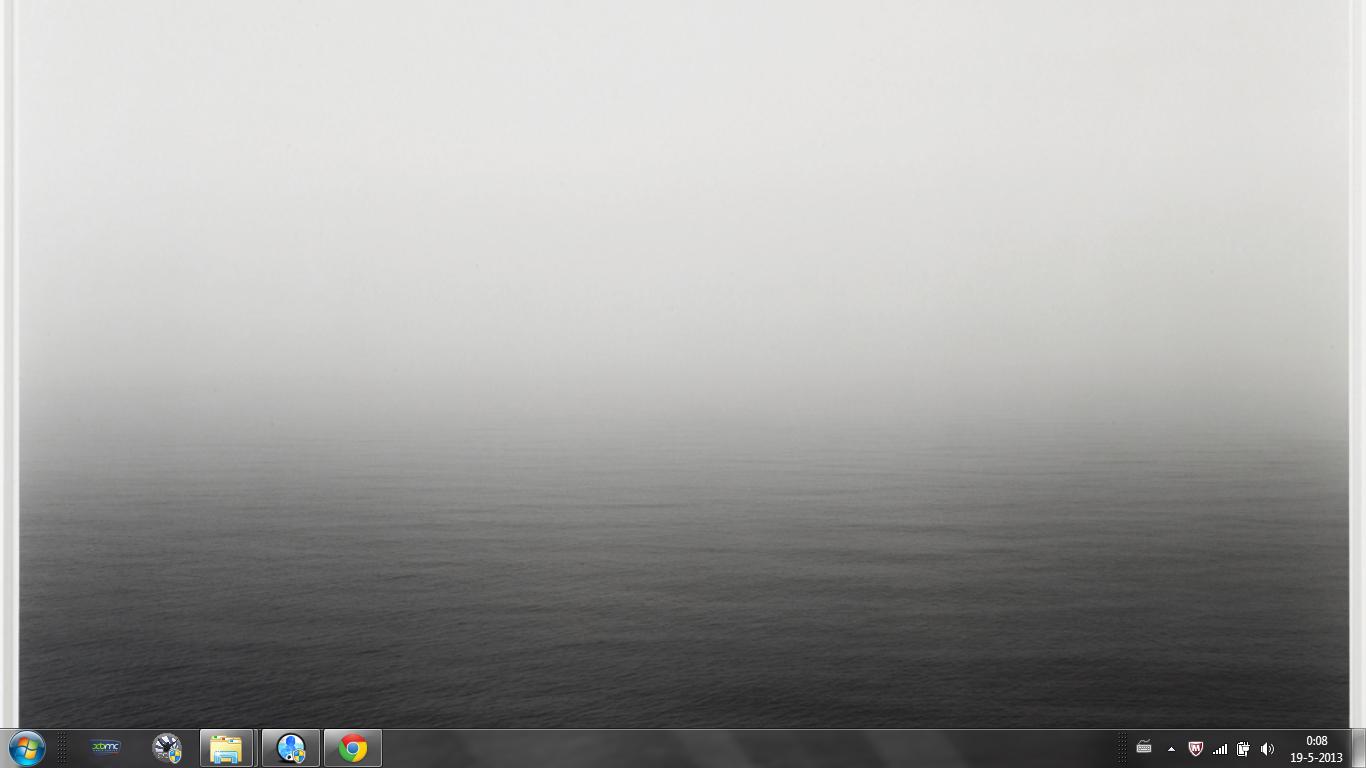The width and height of the screenshot is (1366, 768).
Task: Click the dotted grip before the keyboard icon
Action: 1123,748
